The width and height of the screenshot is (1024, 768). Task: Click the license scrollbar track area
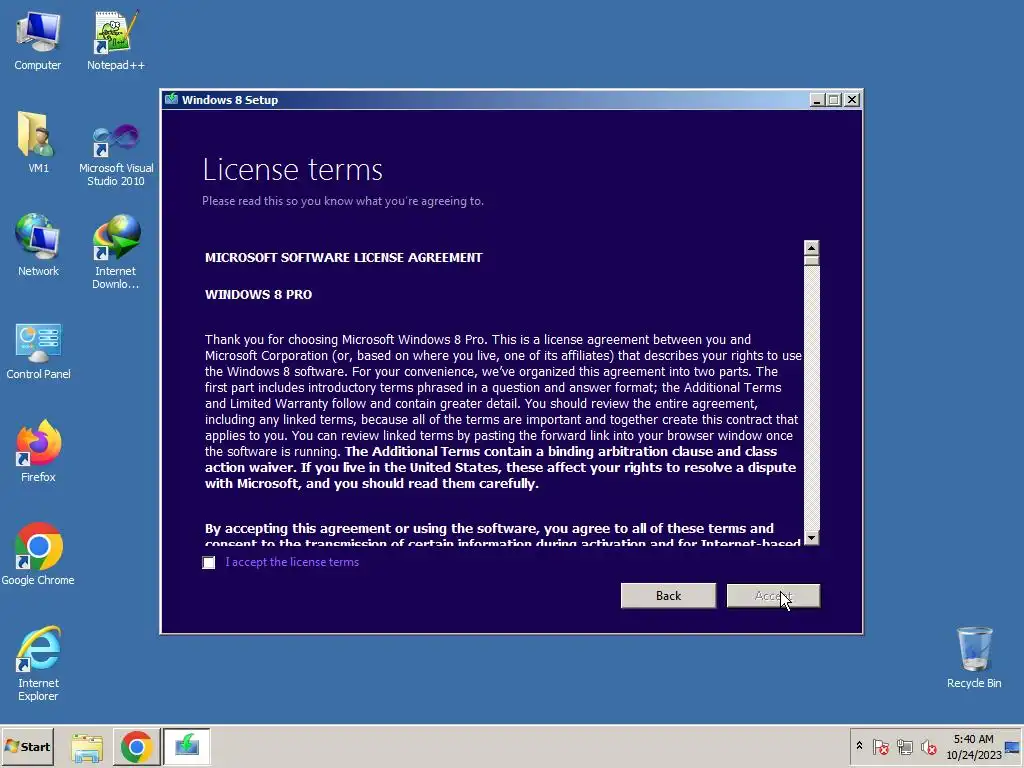[811, 398]
